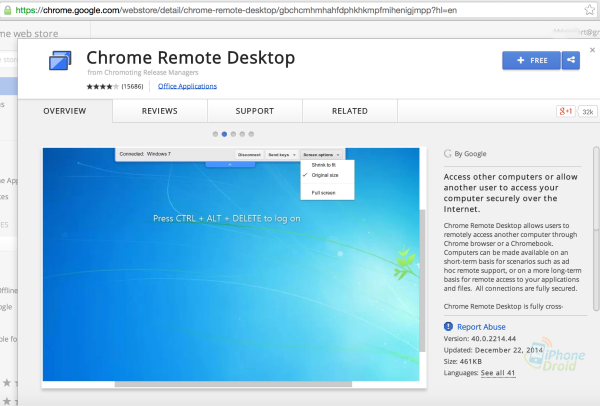Screen dimensions: 600x406
Task: Click the 32k plus-one count bubble
Action: point(588,112)
